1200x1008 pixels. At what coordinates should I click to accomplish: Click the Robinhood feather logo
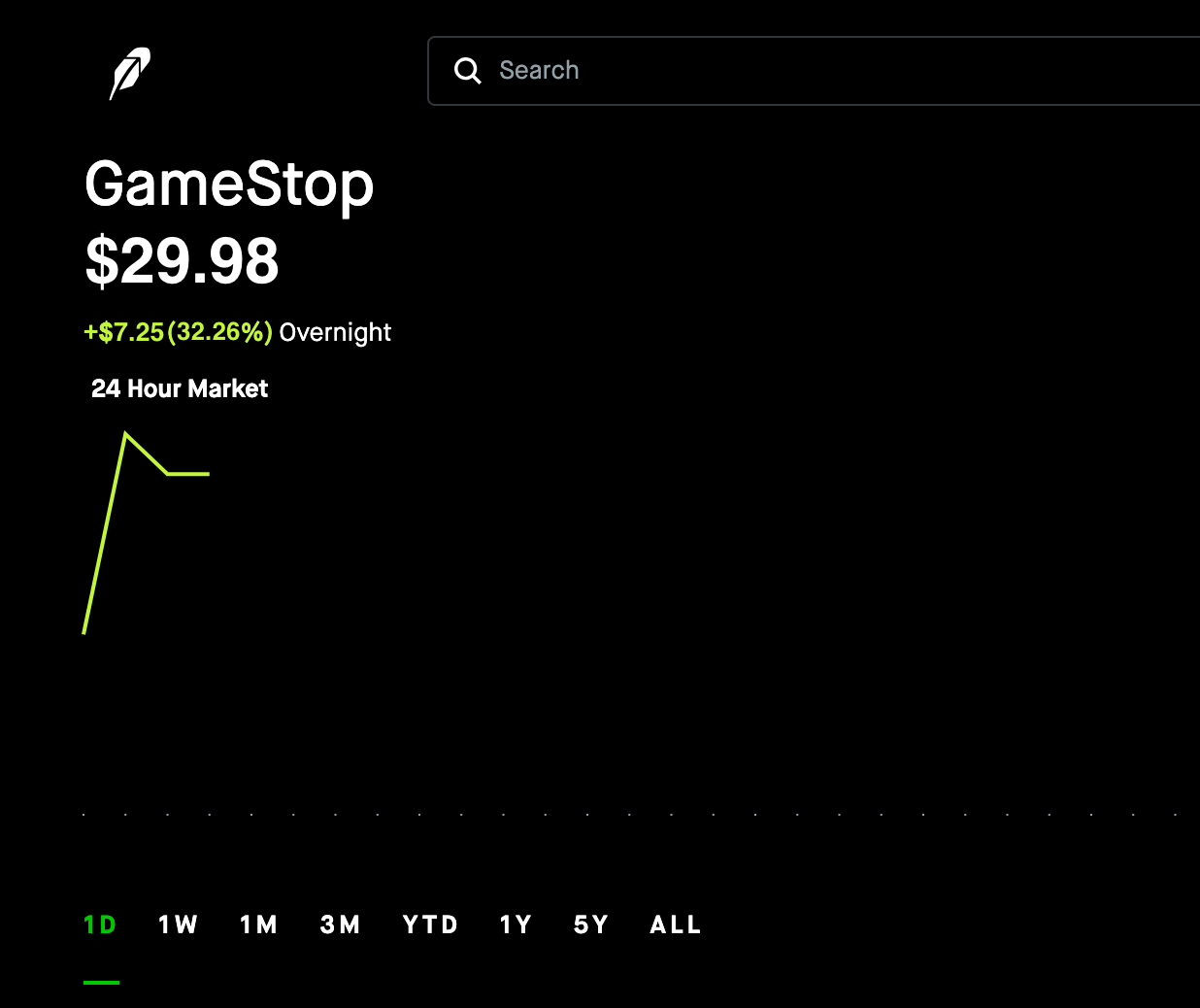click(x=129, y=73)
